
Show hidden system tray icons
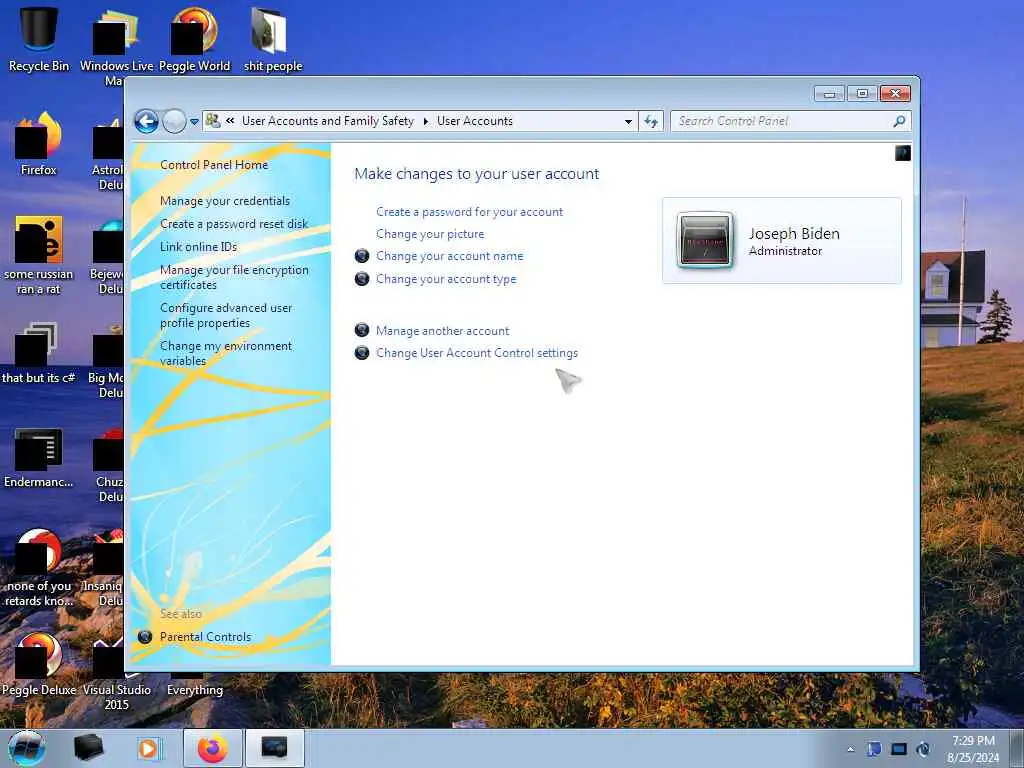tap(850, 749)
